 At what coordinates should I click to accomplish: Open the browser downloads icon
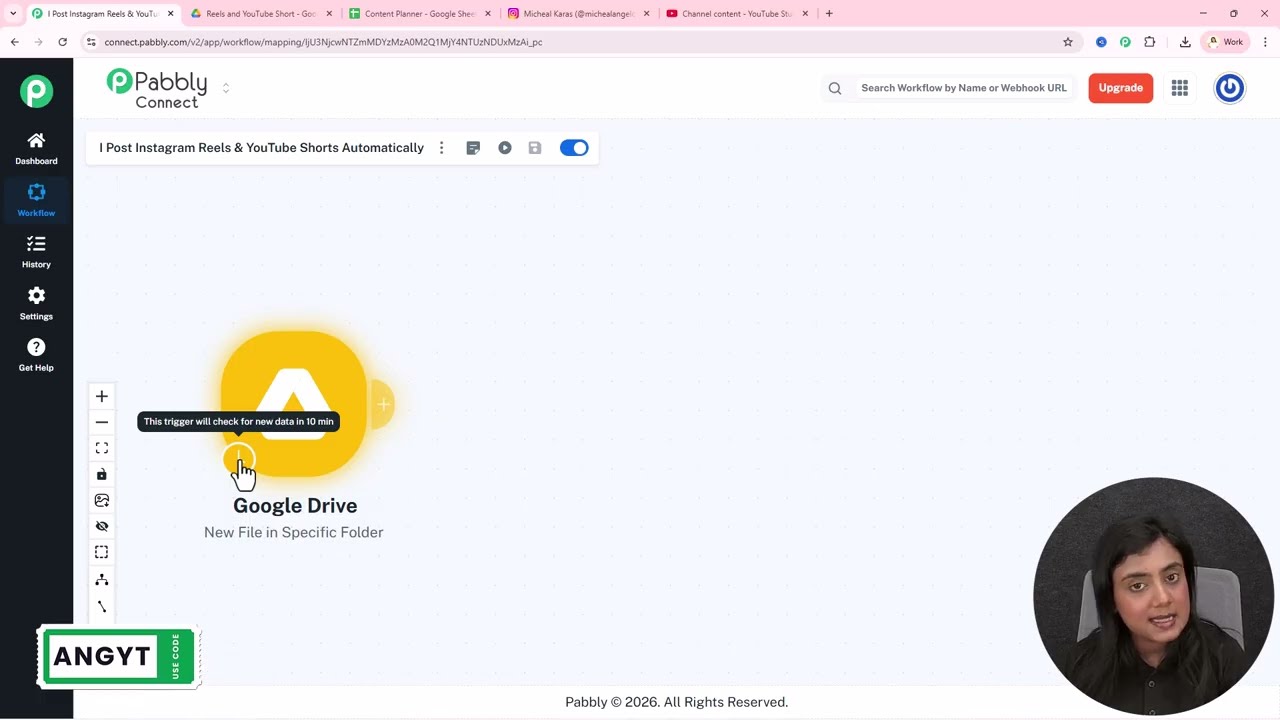click(1185, 42)
